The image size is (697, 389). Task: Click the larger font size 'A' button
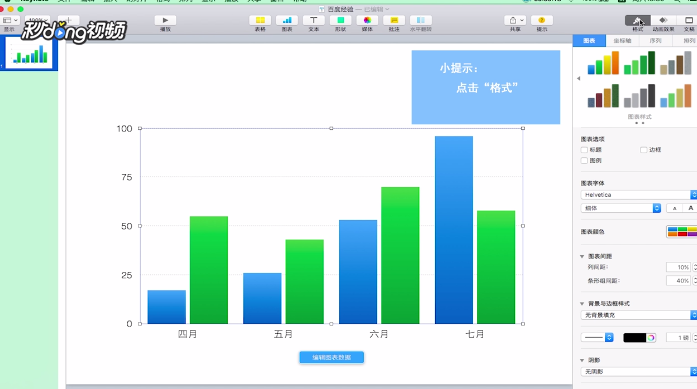[x=690, y=208]
